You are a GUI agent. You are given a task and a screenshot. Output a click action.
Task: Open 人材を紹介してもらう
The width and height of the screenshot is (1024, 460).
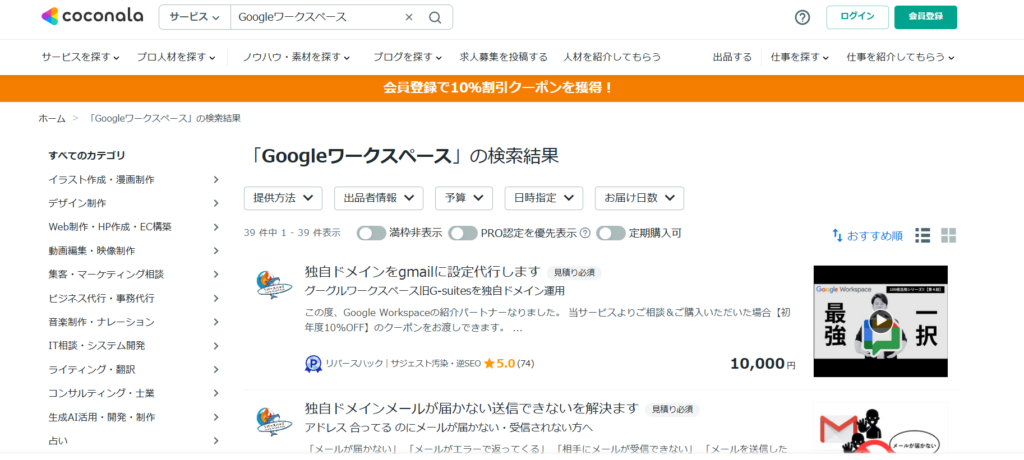(x=612, y=58)
